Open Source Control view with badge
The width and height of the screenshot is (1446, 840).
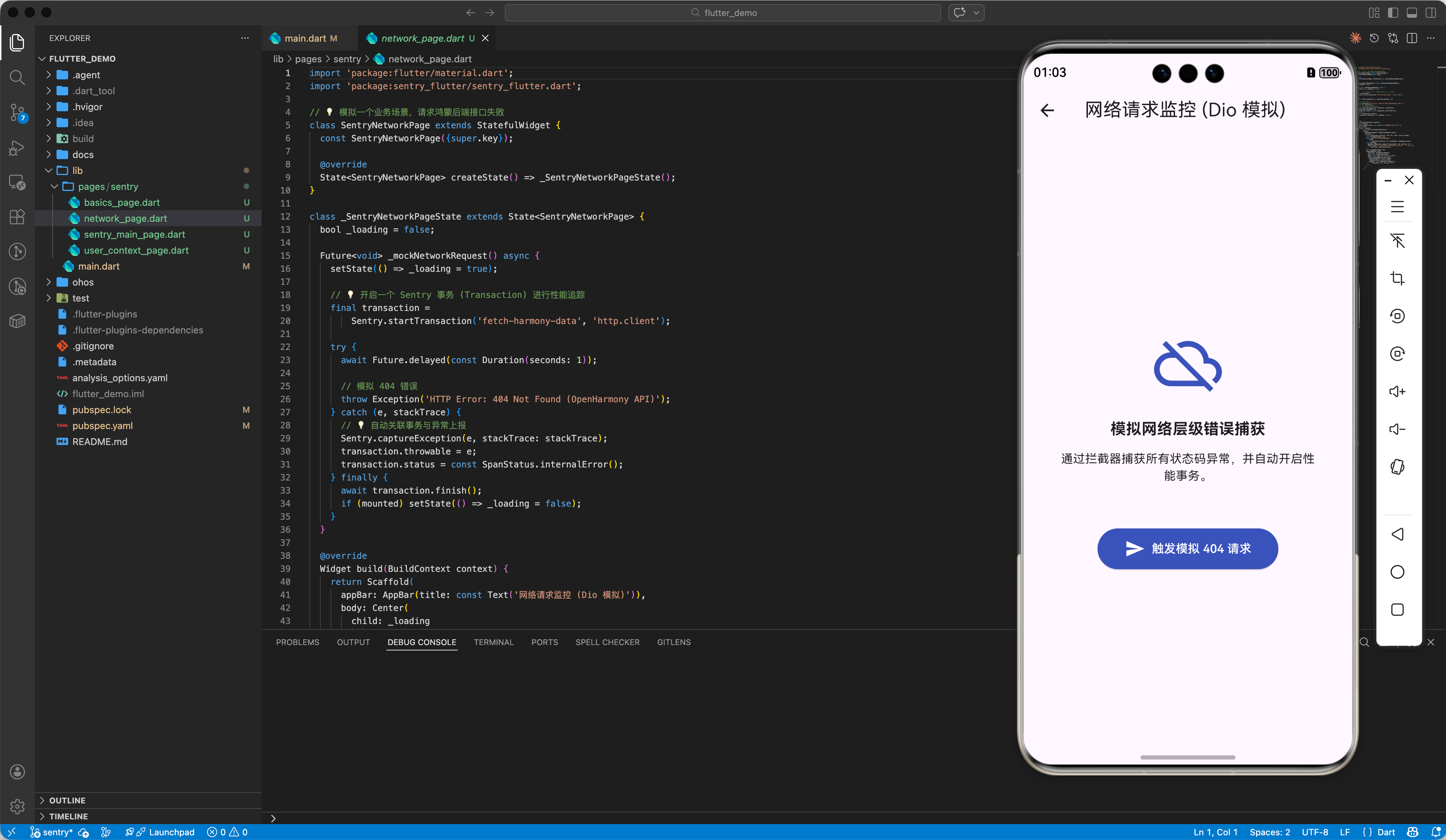[17, 112]
